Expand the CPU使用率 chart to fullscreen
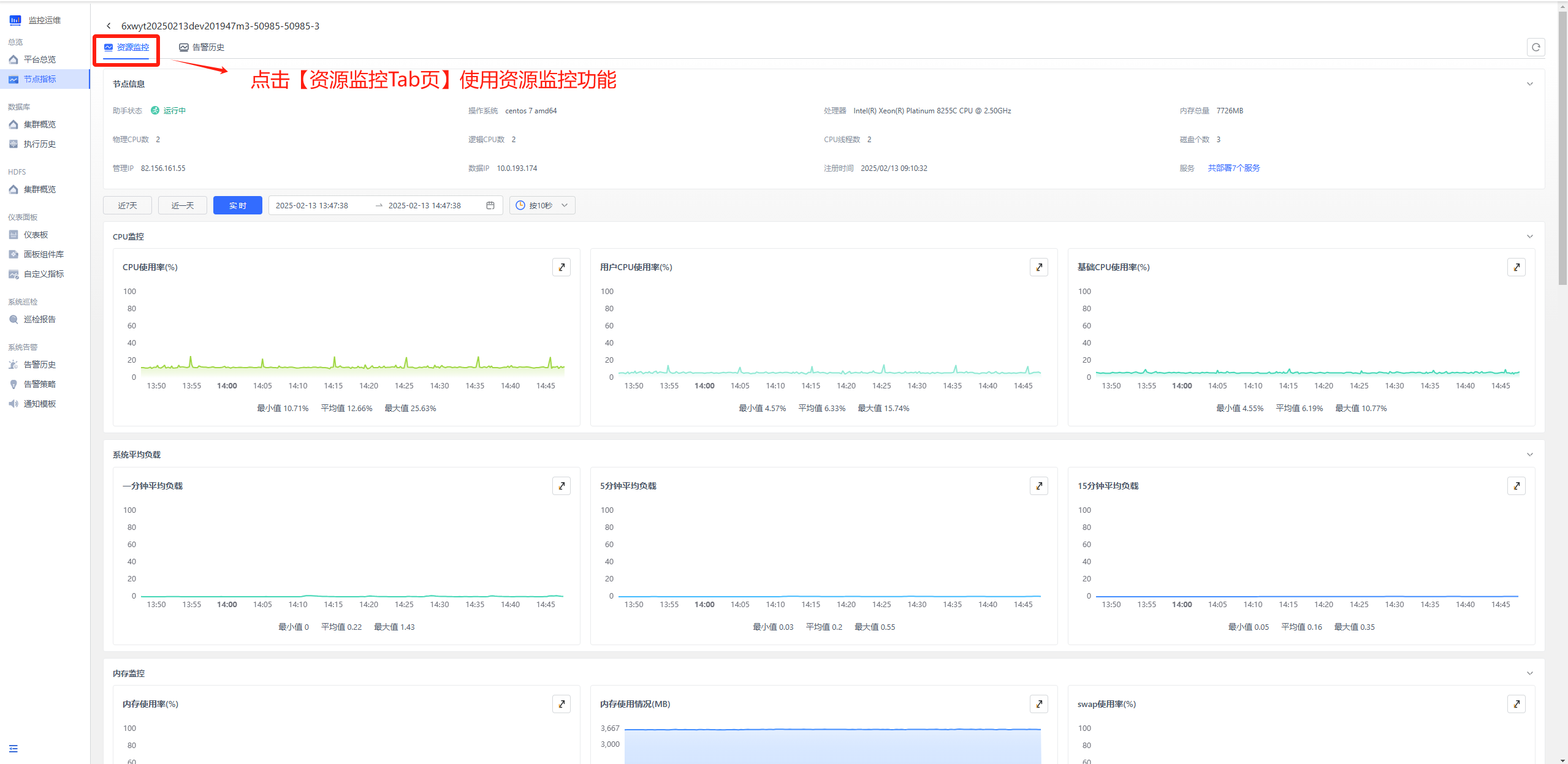 tap(561, 267)
